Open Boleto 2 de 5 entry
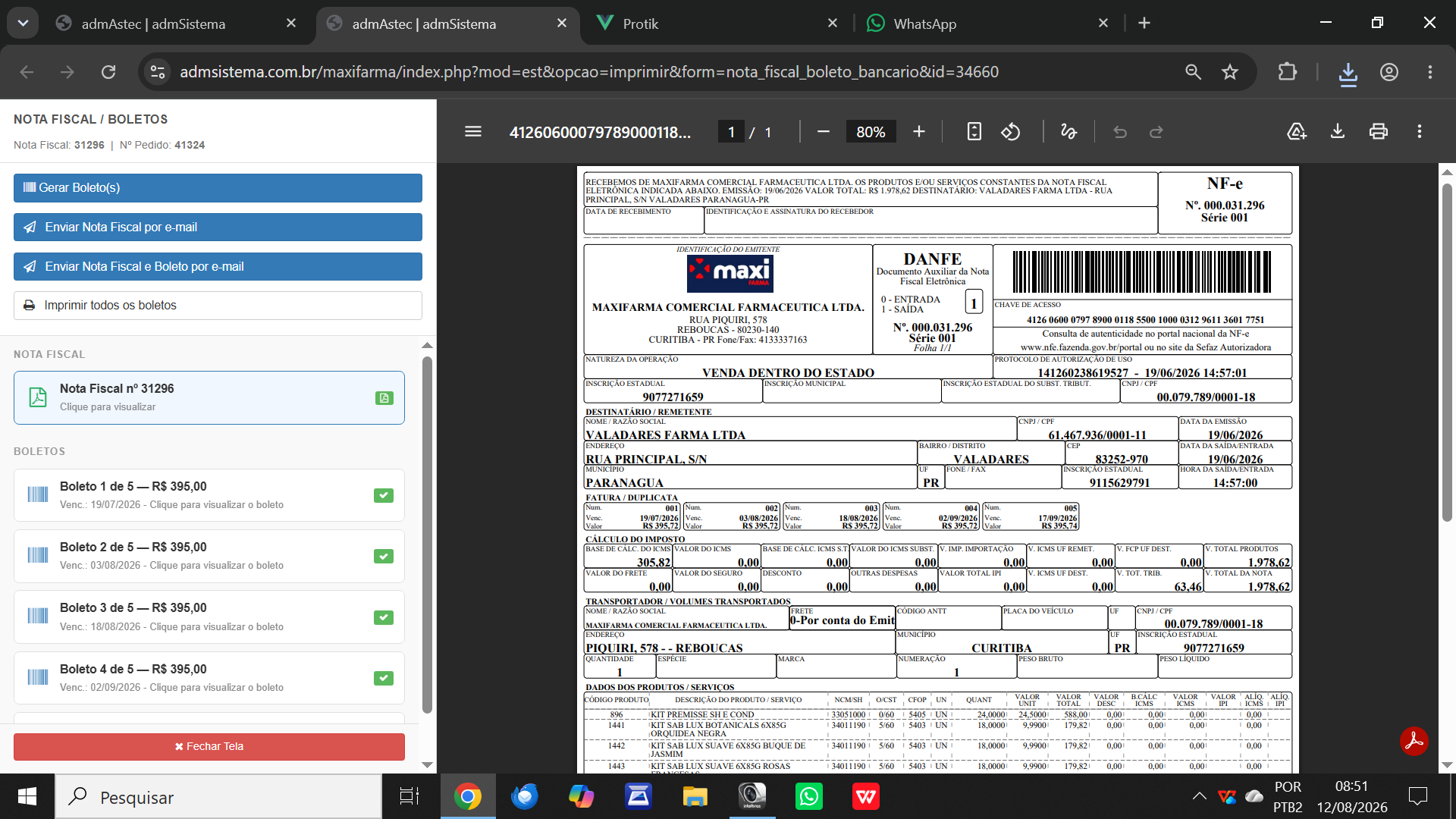Viewport: 1456px width, 819px height. tap(209, 556)
